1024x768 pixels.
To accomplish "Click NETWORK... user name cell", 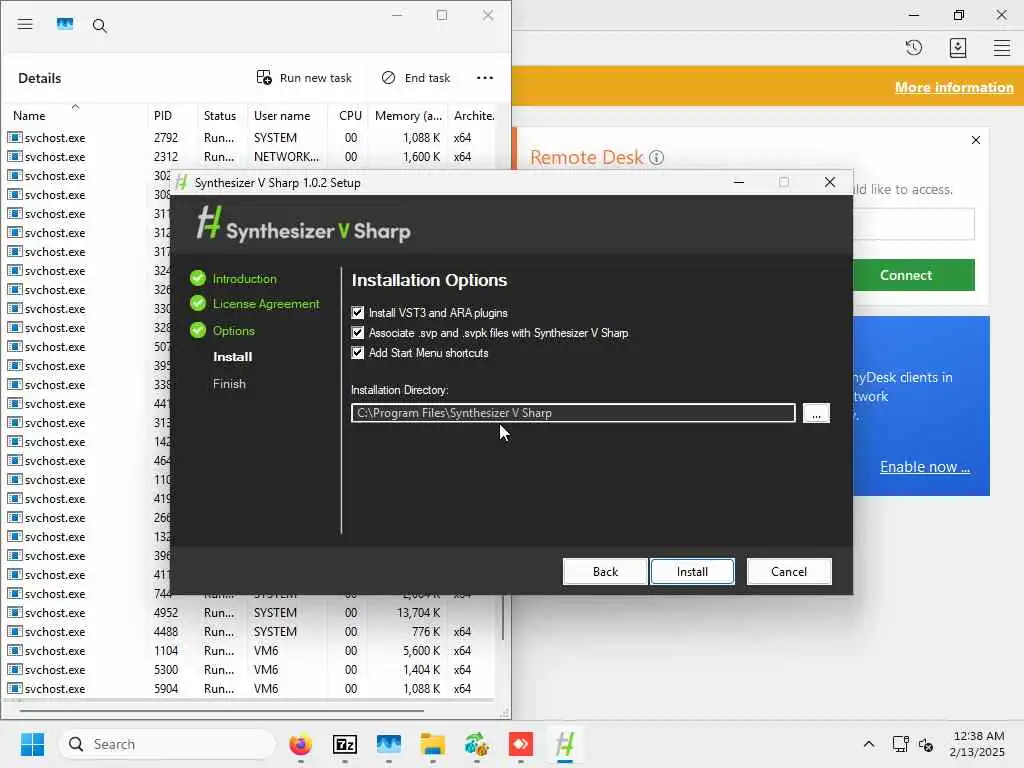I will coord(286,157).
